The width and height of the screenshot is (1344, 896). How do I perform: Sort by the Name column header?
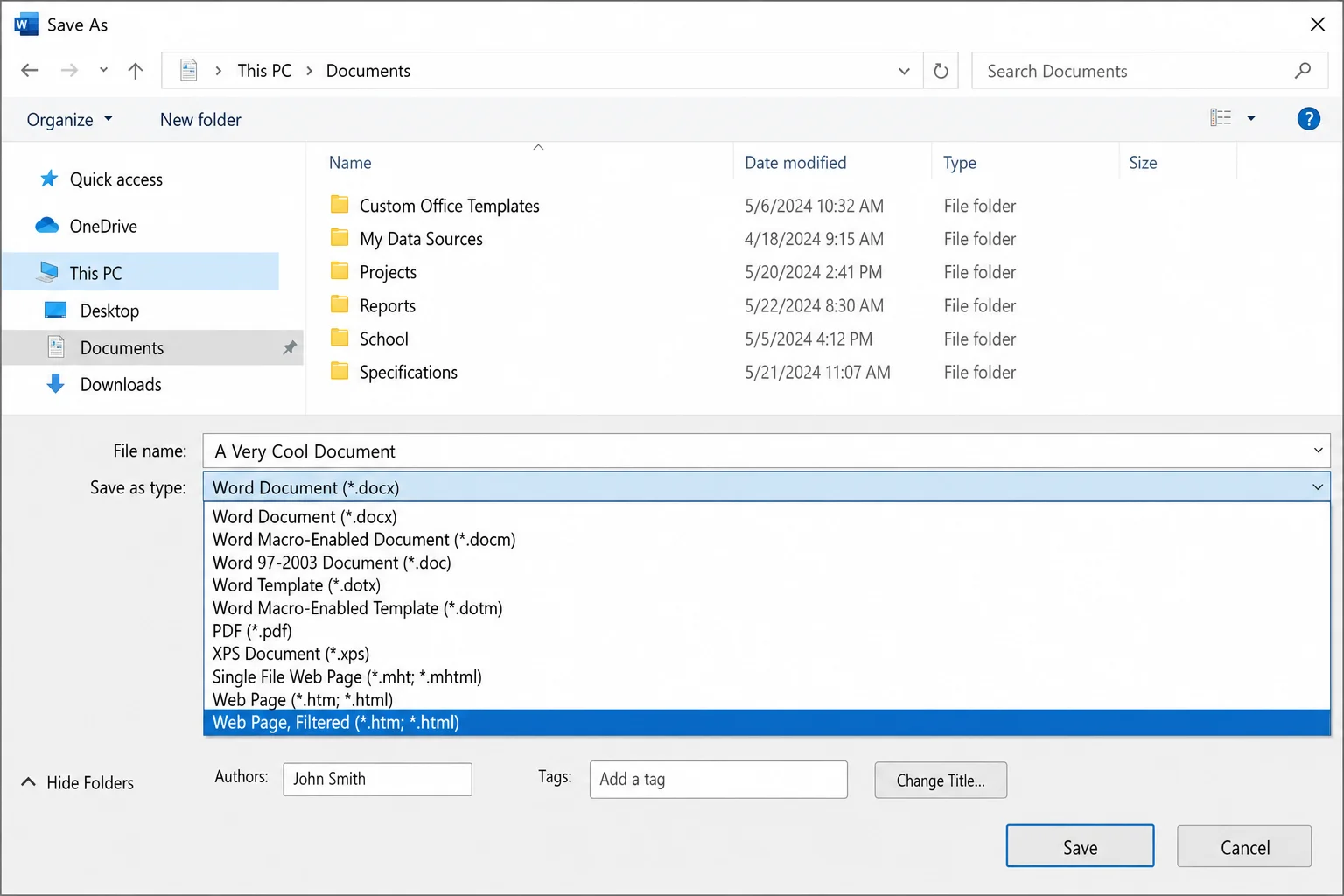tap(350, 163)
